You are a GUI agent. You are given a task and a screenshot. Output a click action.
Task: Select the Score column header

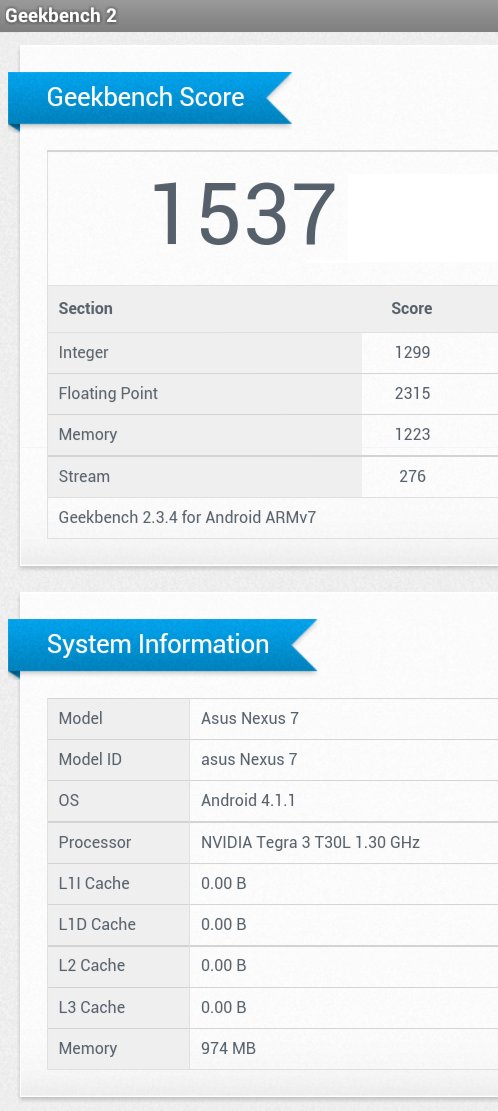(412, 308)
